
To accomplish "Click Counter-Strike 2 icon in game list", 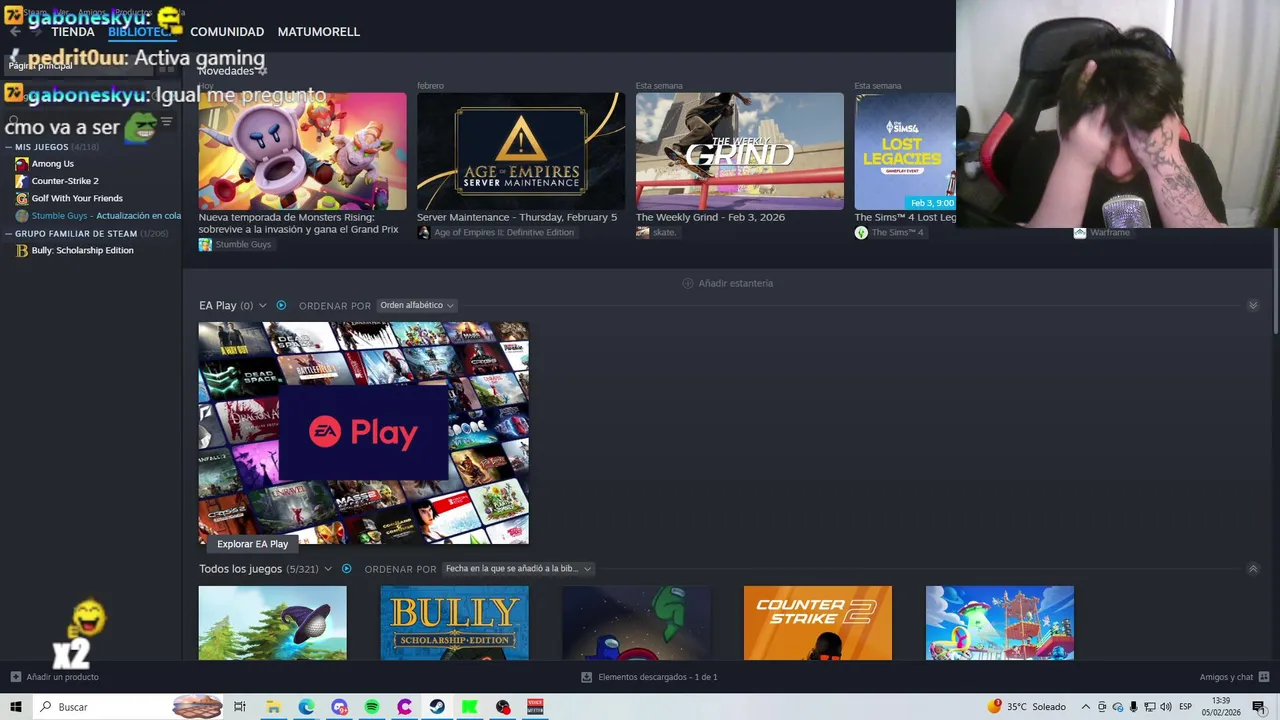I will (22, 181).
